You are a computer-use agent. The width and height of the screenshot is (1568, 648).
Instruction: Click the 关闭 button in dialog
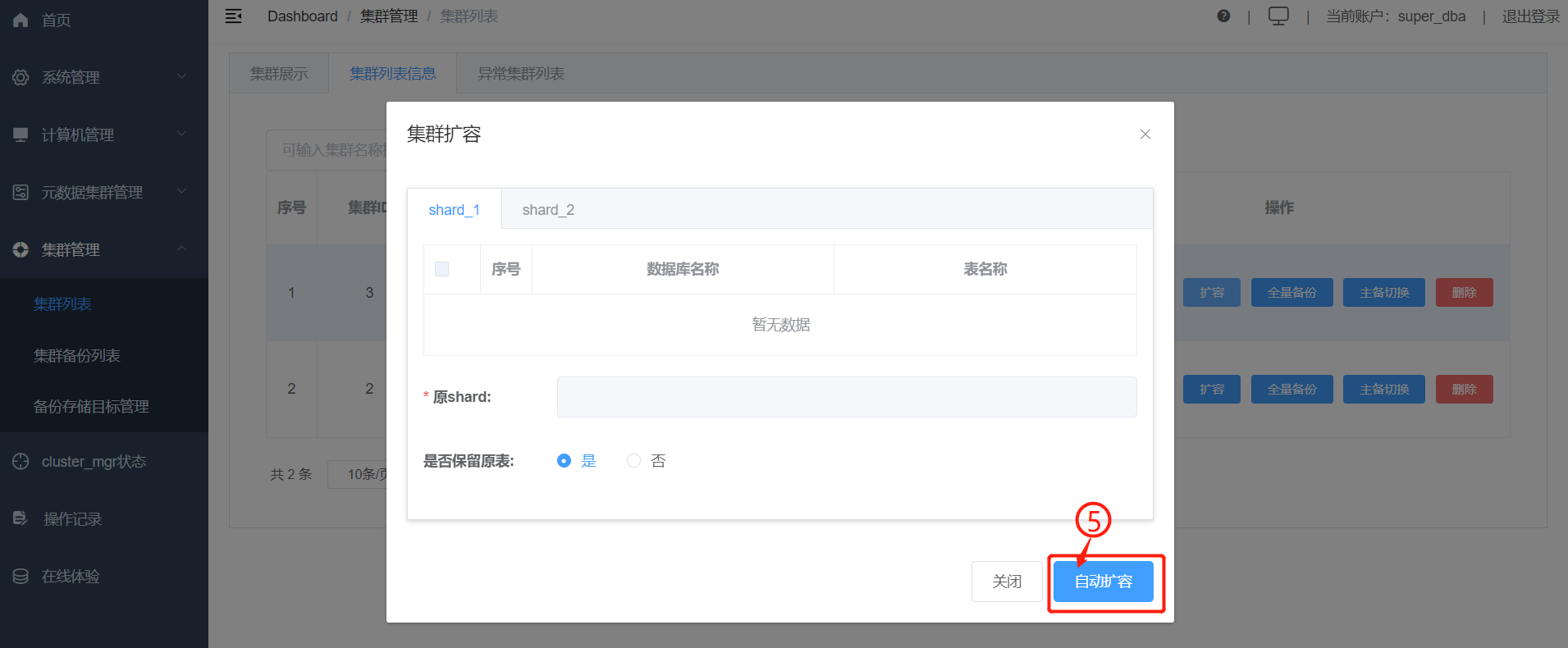click(1007, 582)
